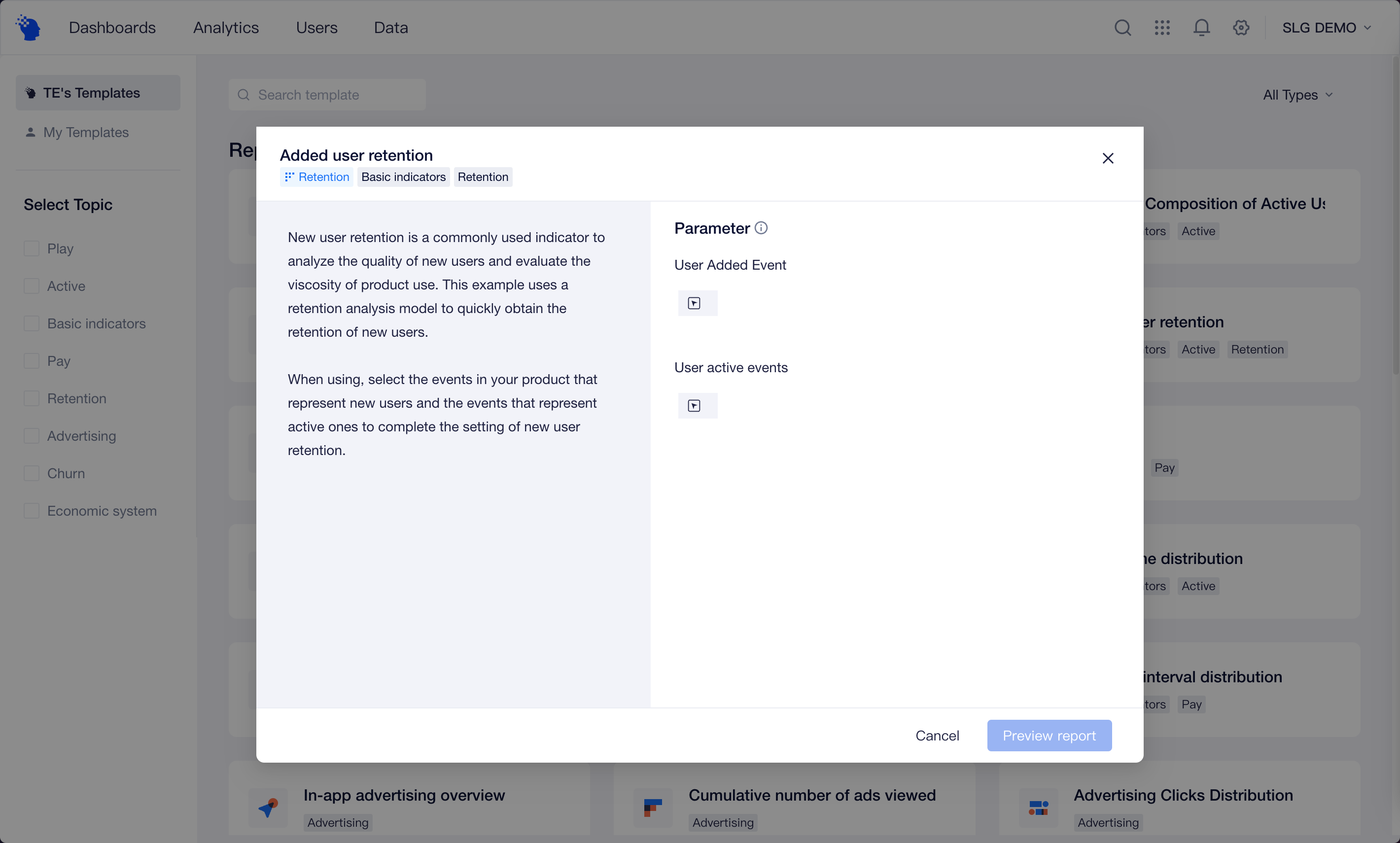Open the Dashboards menu
The width and height of the screenshot is (1400, 843).
tap(112, 27)
